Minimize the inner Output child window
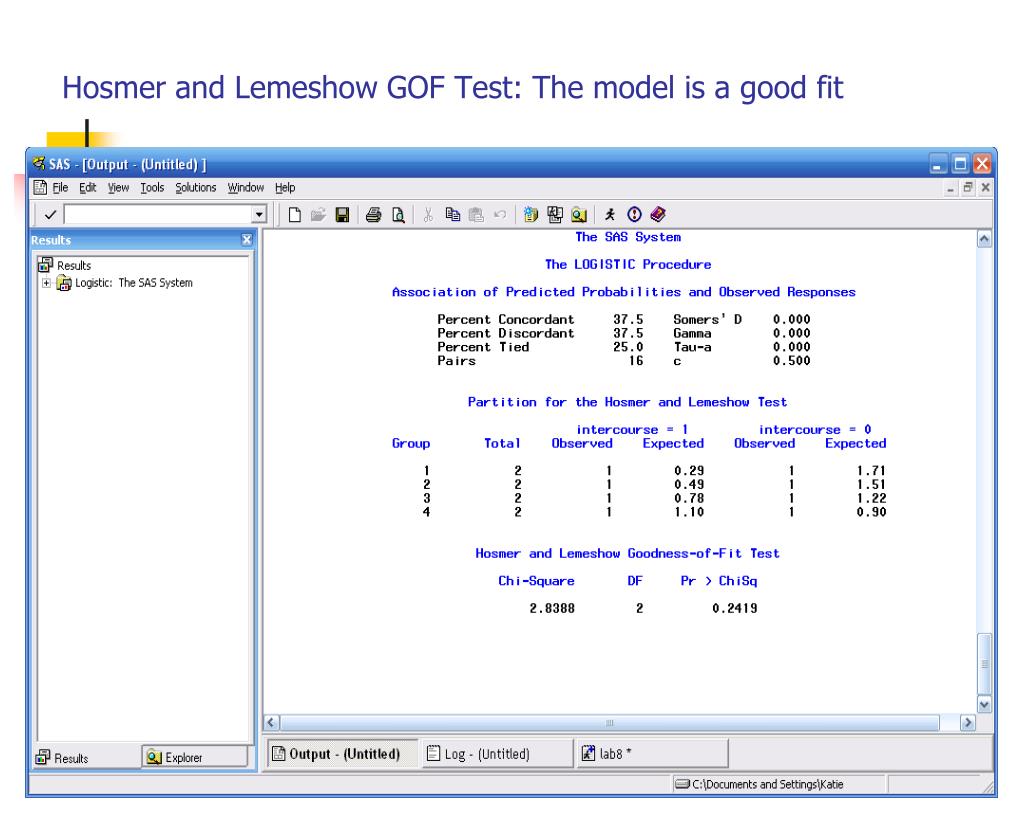The height and width of the screenshot is (825, 1023). [x=951, y=188]
